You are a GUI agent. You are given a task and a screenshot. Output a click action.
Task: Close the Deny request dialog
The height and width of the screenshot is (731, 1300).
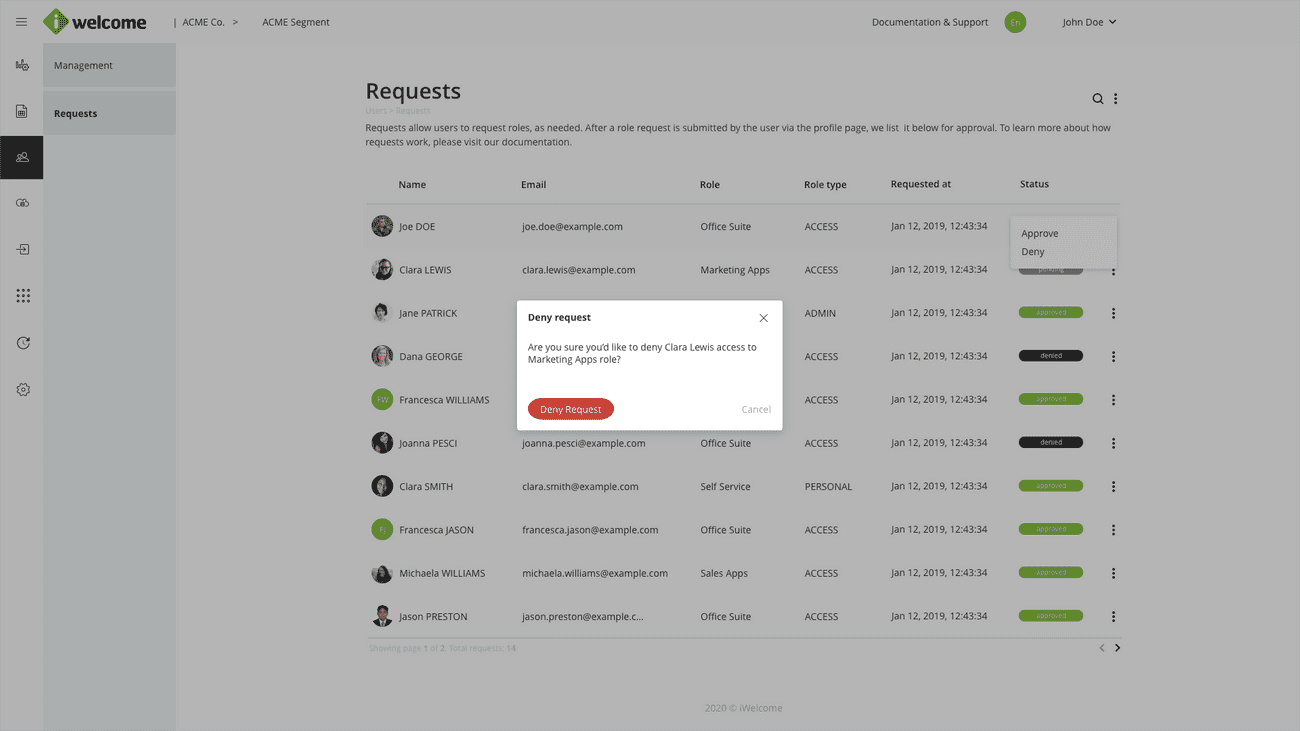[x=763, y=318]
